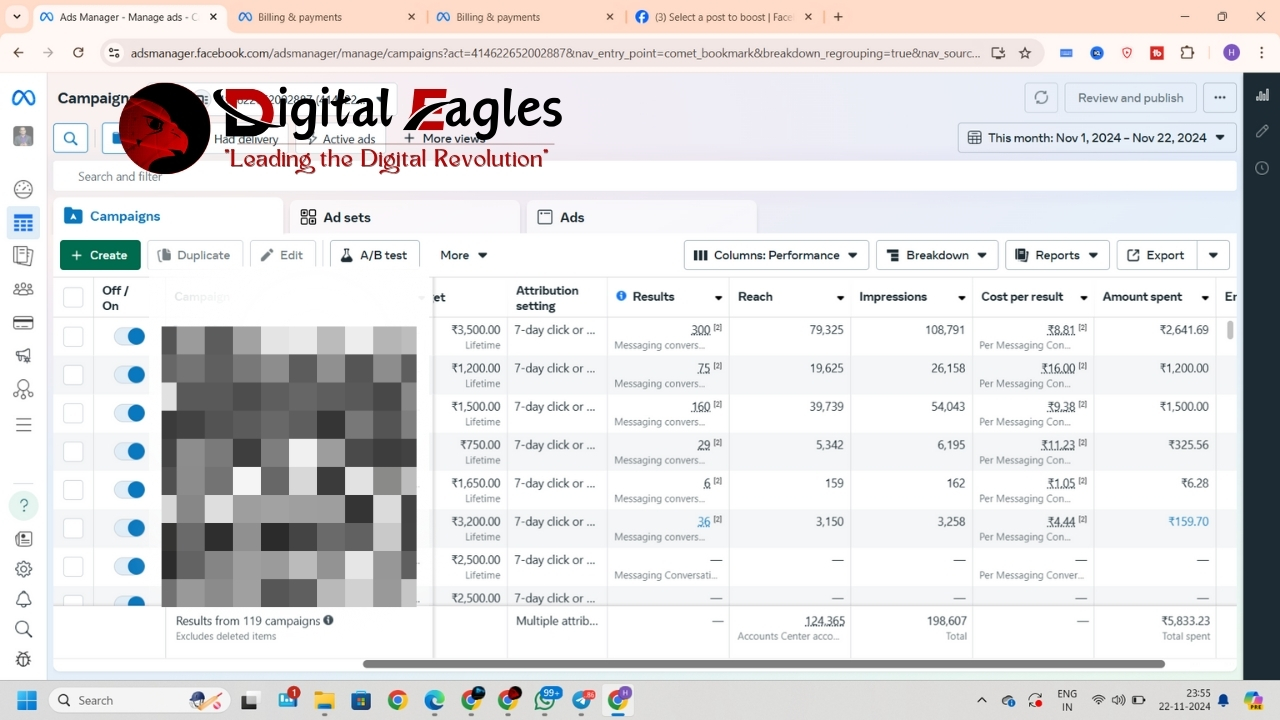Open Columns: Performance dropdown
This screenshot has height=720, width=1280.
tap(776, 255)
